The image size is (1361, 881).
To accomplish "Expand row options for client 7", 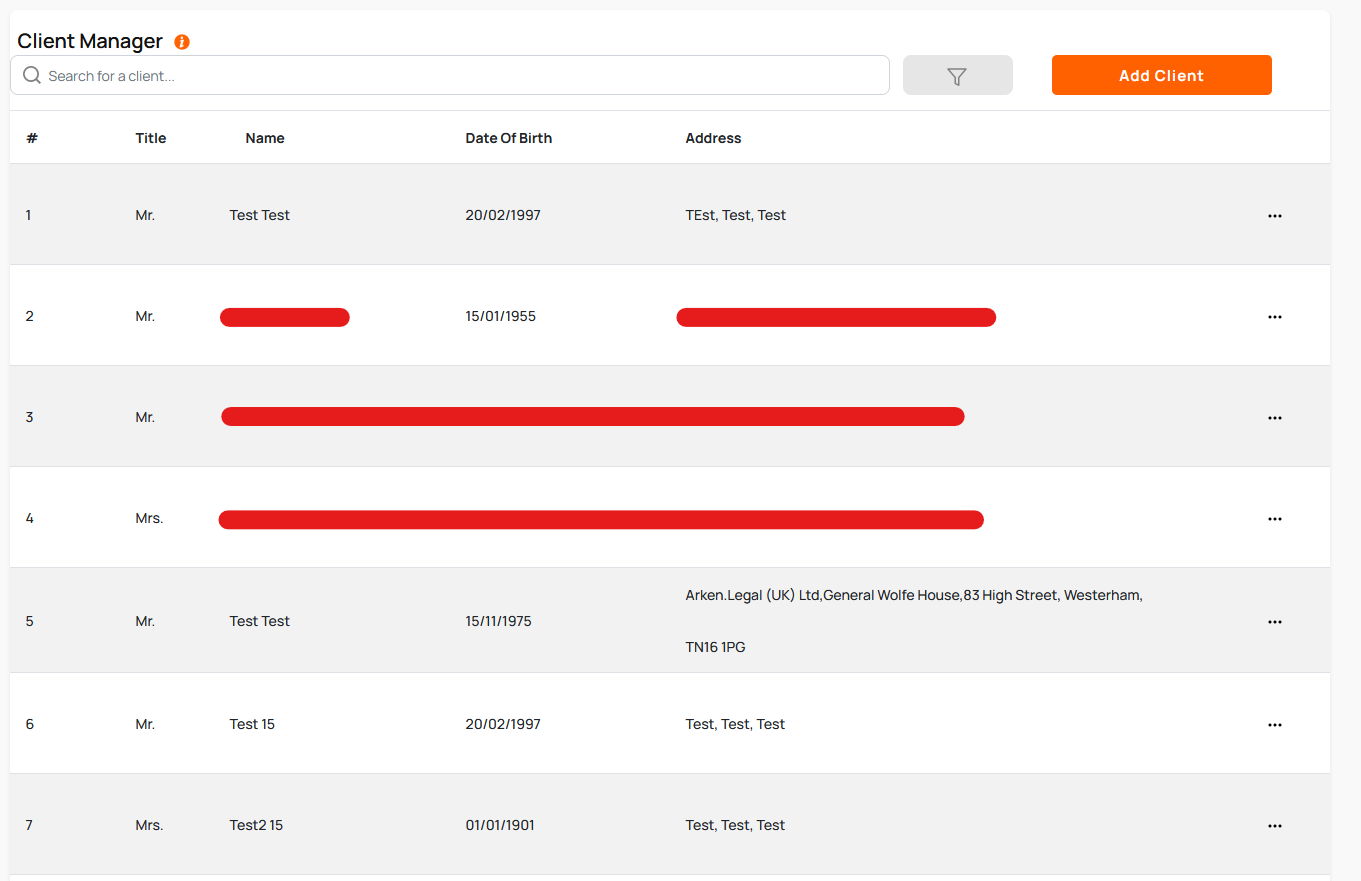I will 1274,826.
